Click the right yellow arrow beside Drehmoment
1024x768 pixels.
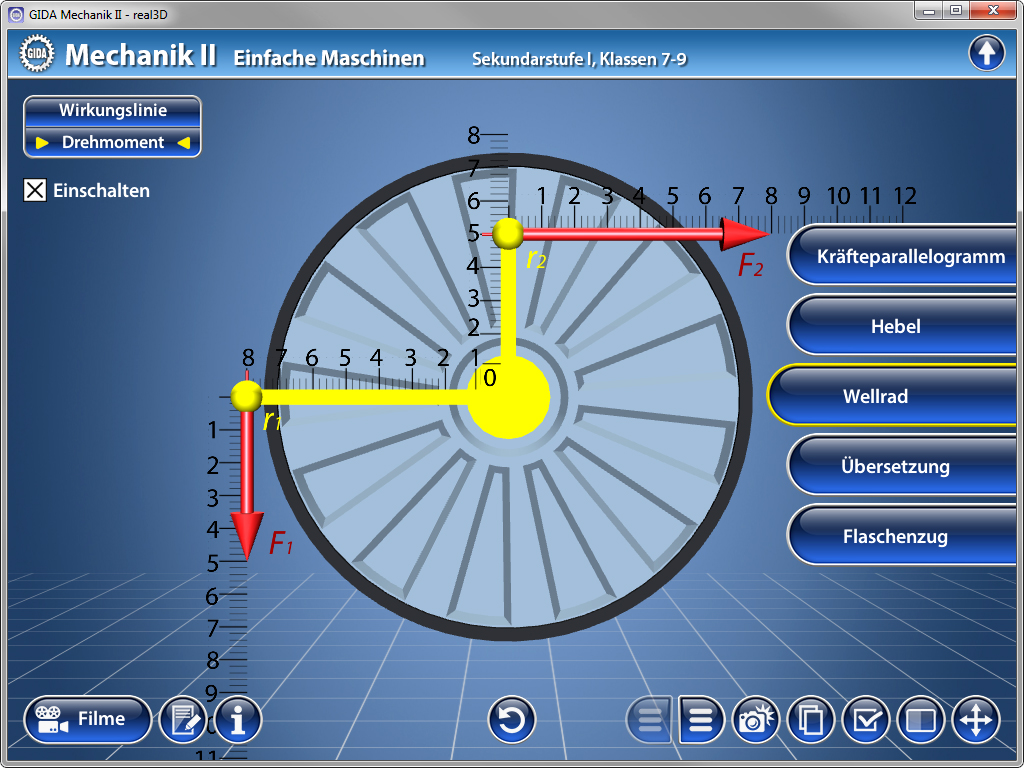pyautogui.click(x=183, y=143)
